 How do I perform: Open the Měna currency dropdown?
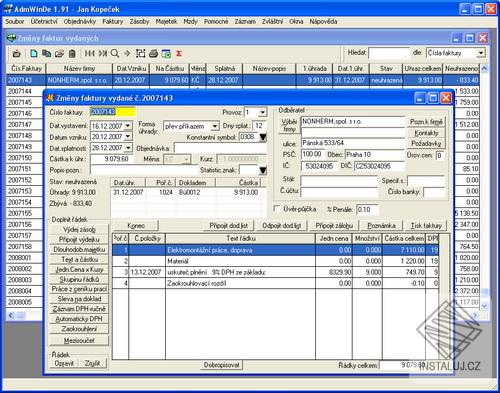[x=186, y=159]
